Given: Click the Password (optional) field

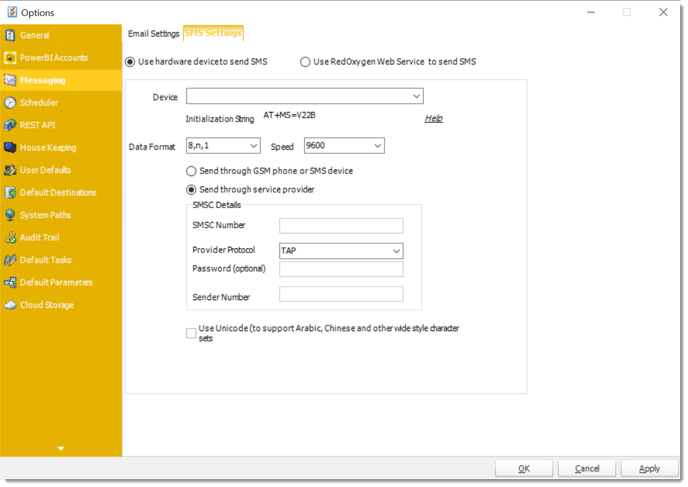Looking at the screenshot, I should tap(341, 269).
